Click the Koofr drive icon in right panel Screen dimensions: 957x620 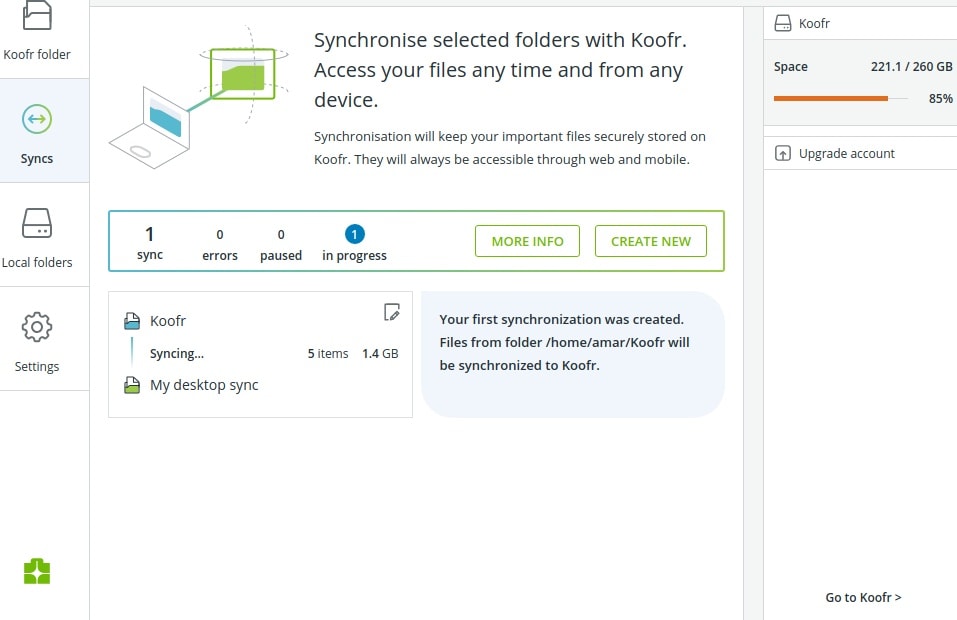[x=782, y=23]
